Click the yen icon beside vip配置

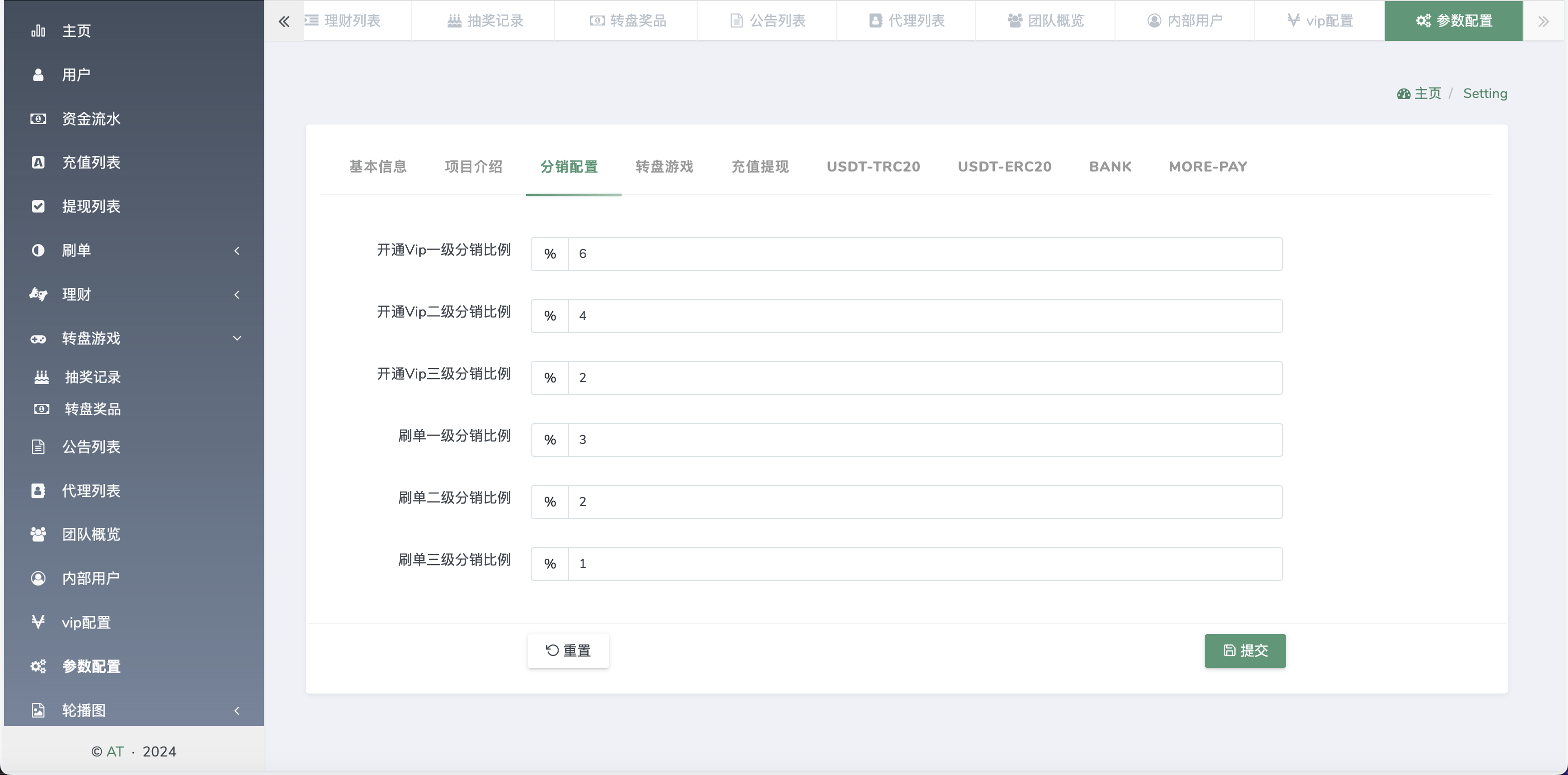tap(38, 622)
